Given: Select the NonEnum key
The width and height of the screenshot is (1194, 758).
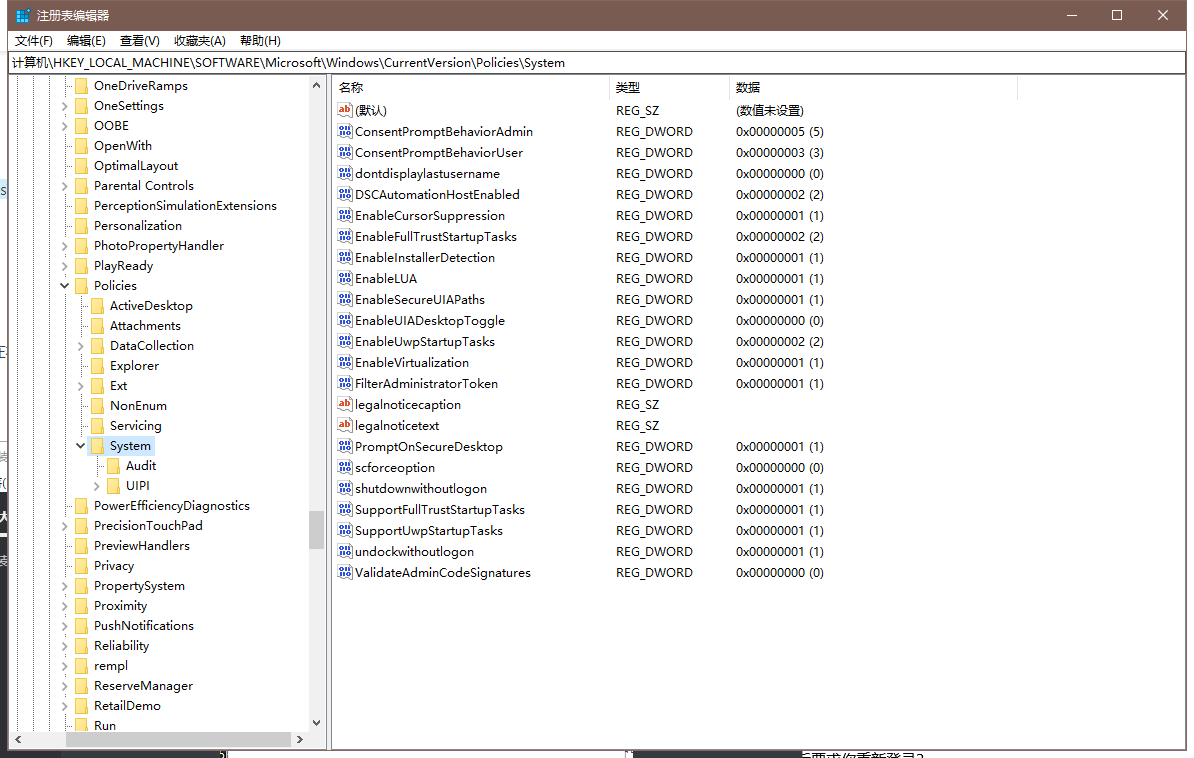Looking at the screenshot, I should pos(138,405).
